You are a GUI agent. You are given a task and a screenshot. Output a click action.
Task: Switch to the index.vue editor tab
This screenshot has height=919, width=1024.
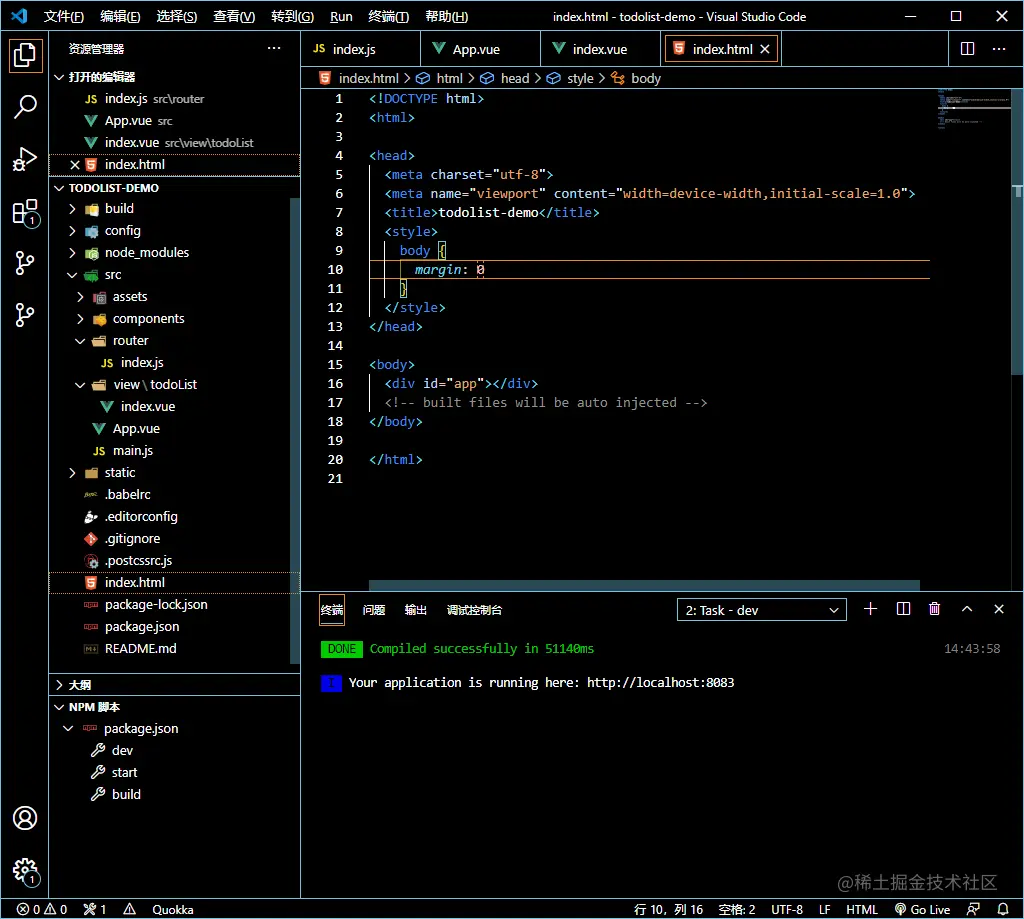(600, 49)
